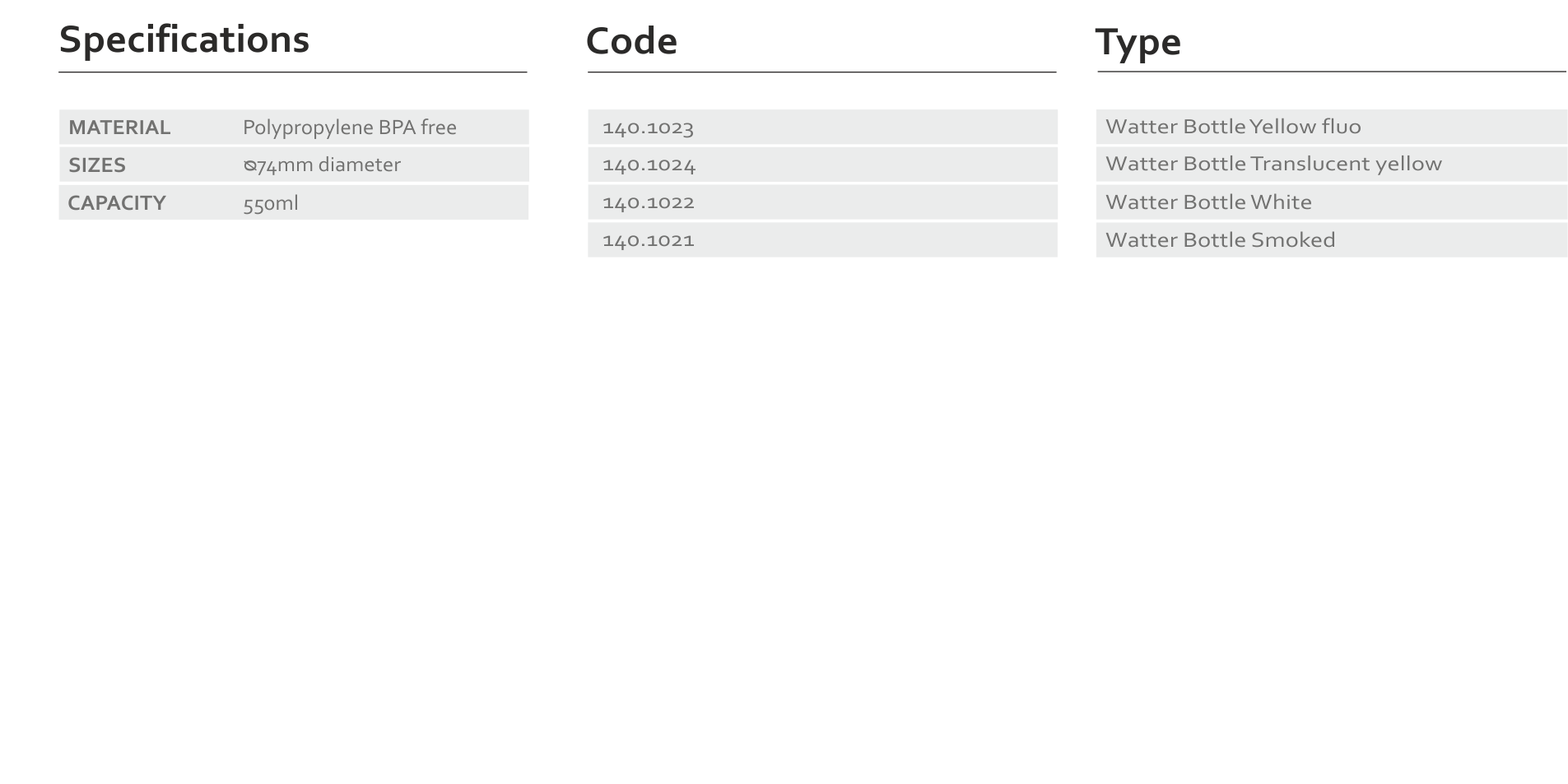Click the diameter symbol before 74mm
This screenshot has width=1568, height=784.
(249, 166)
